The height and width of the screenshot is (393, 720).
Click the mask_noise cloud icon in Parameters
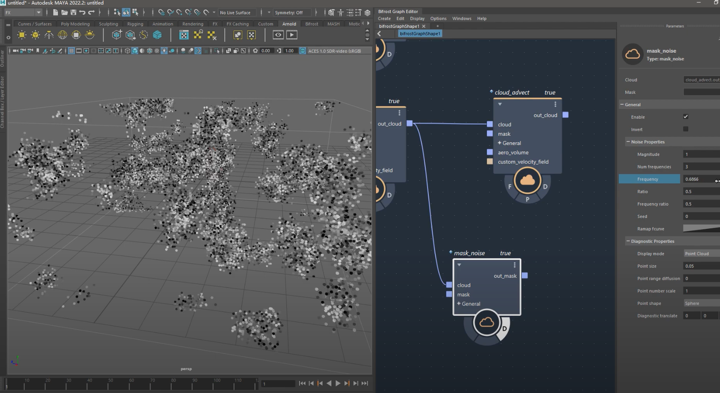(632, 54)
